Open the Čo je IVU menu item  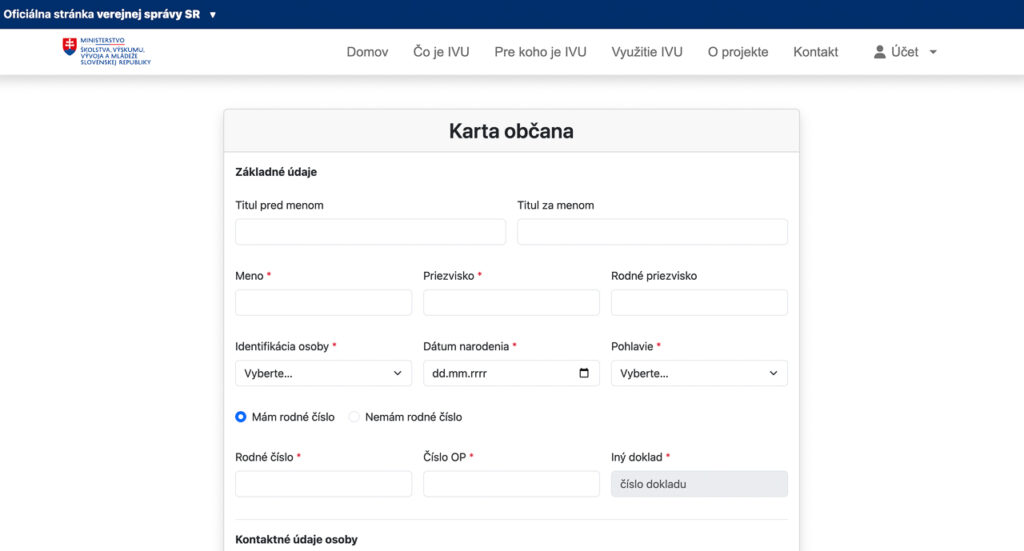pyautogui.click(x=441, y=52)
